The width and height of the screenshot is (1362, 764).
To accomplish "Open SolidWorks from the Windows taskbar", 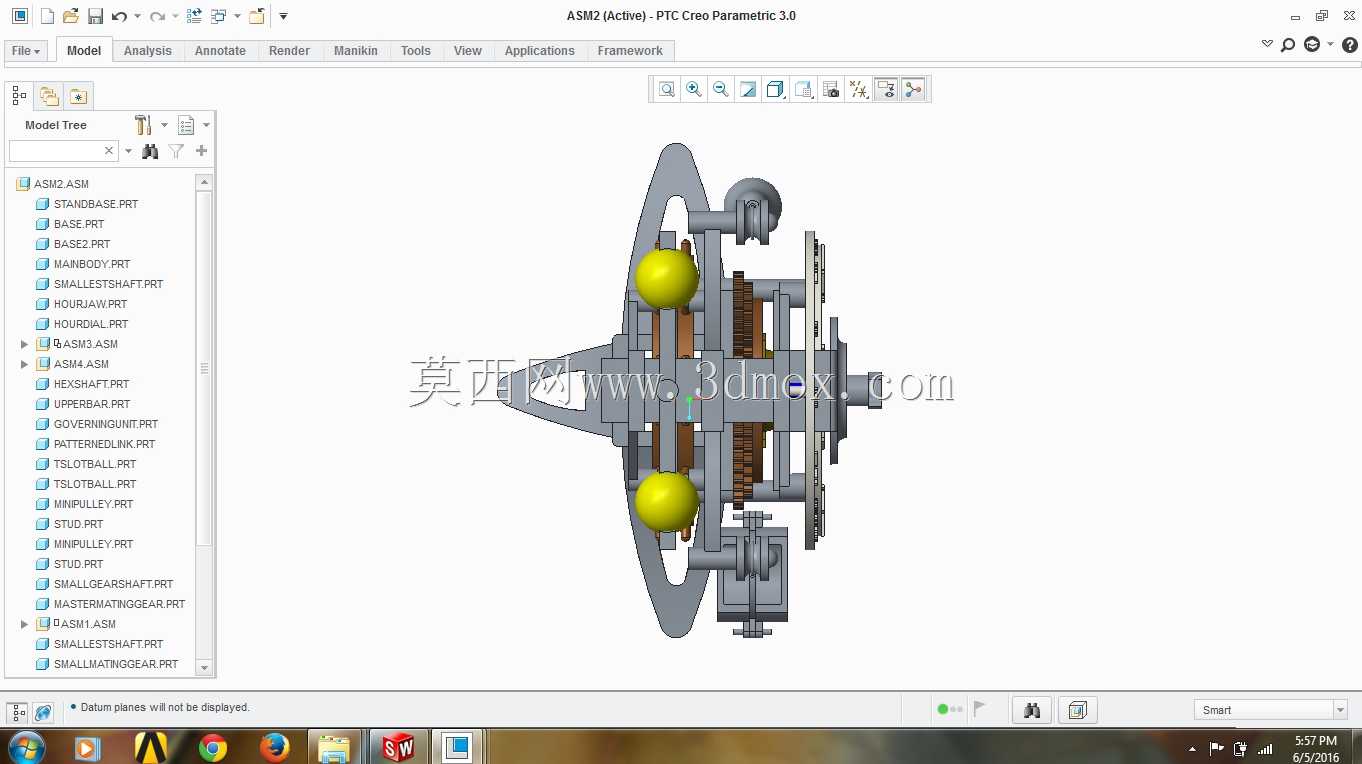I will tap(398, 747).
